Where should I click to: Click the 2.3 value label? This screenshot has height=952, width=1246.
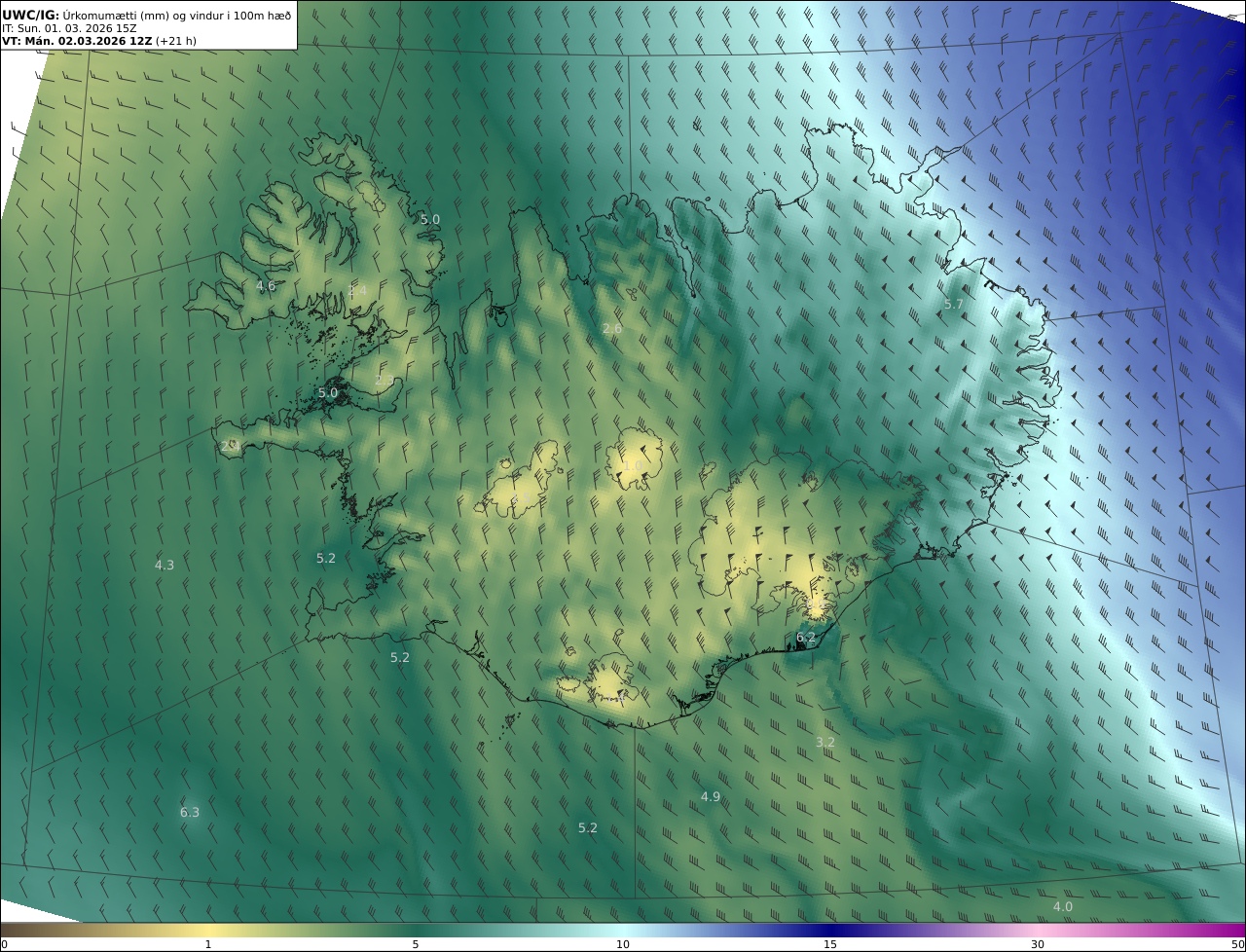click(x=385, y=381)
